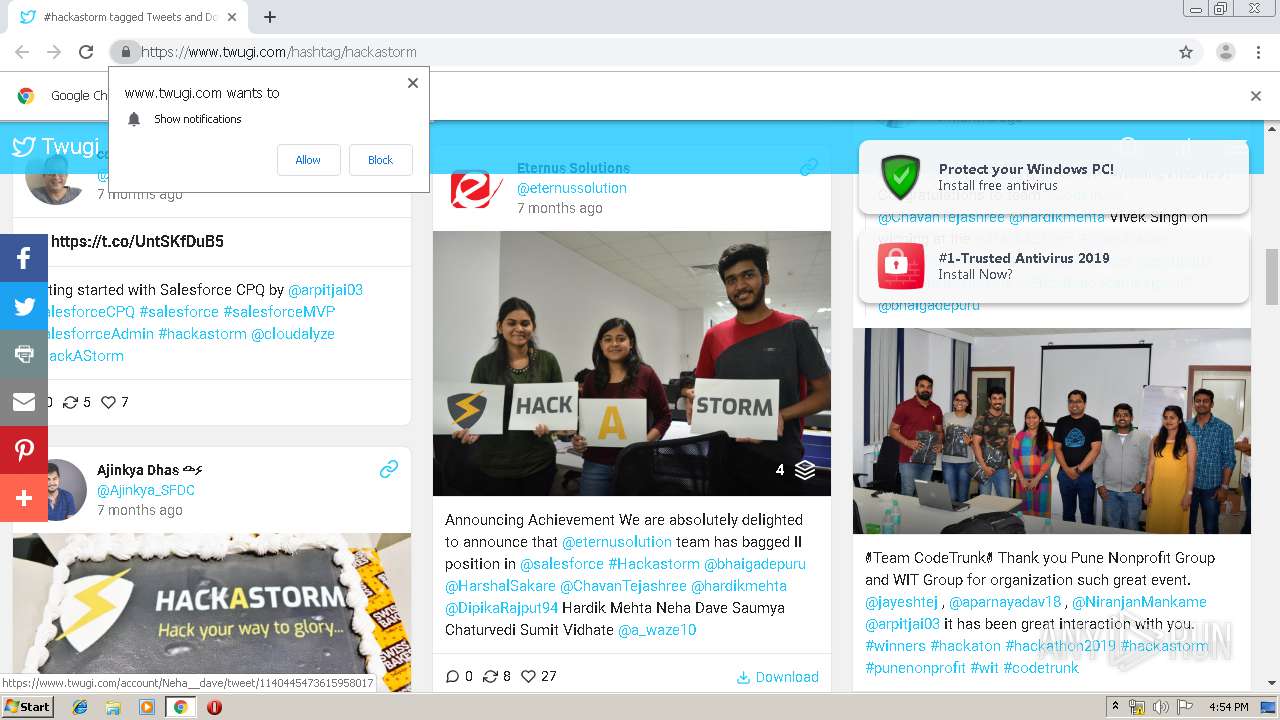View site information lock icon

(125, 52)
